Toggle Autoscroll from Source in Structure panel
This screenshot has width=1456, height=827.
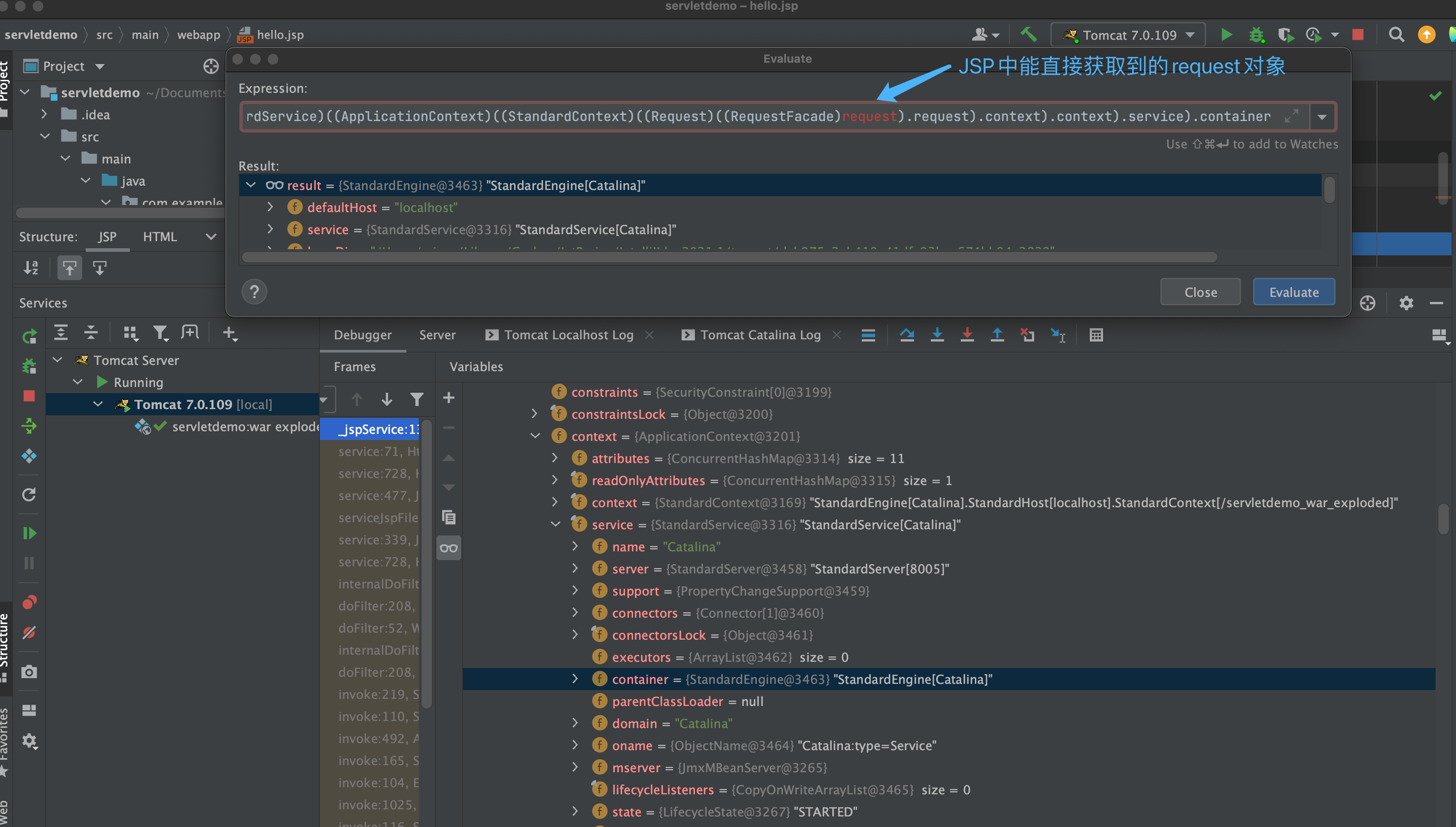(100, 268)
